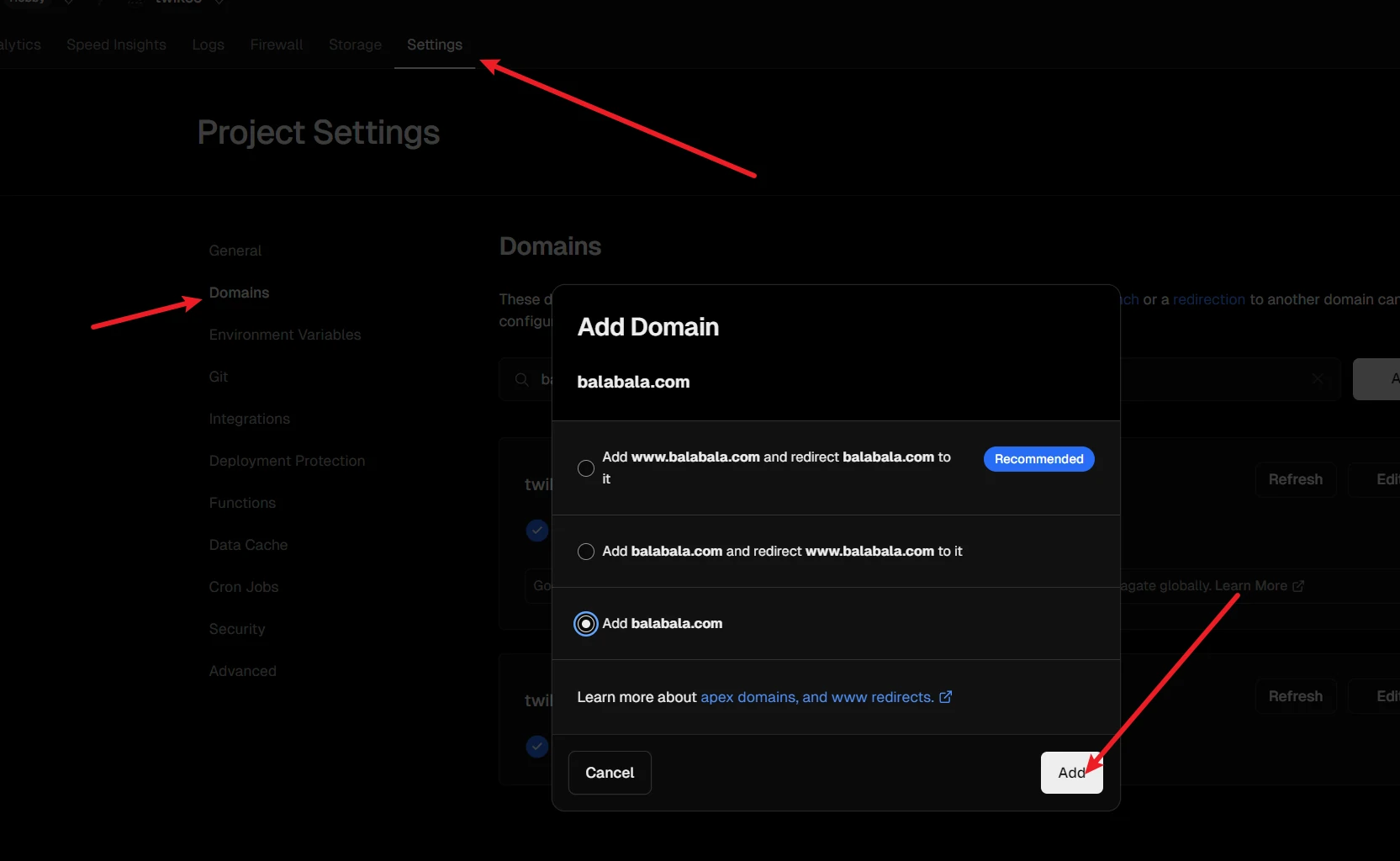Click the second domain's blue checkmark icon

pyautogui.click(x=537, y=747)
